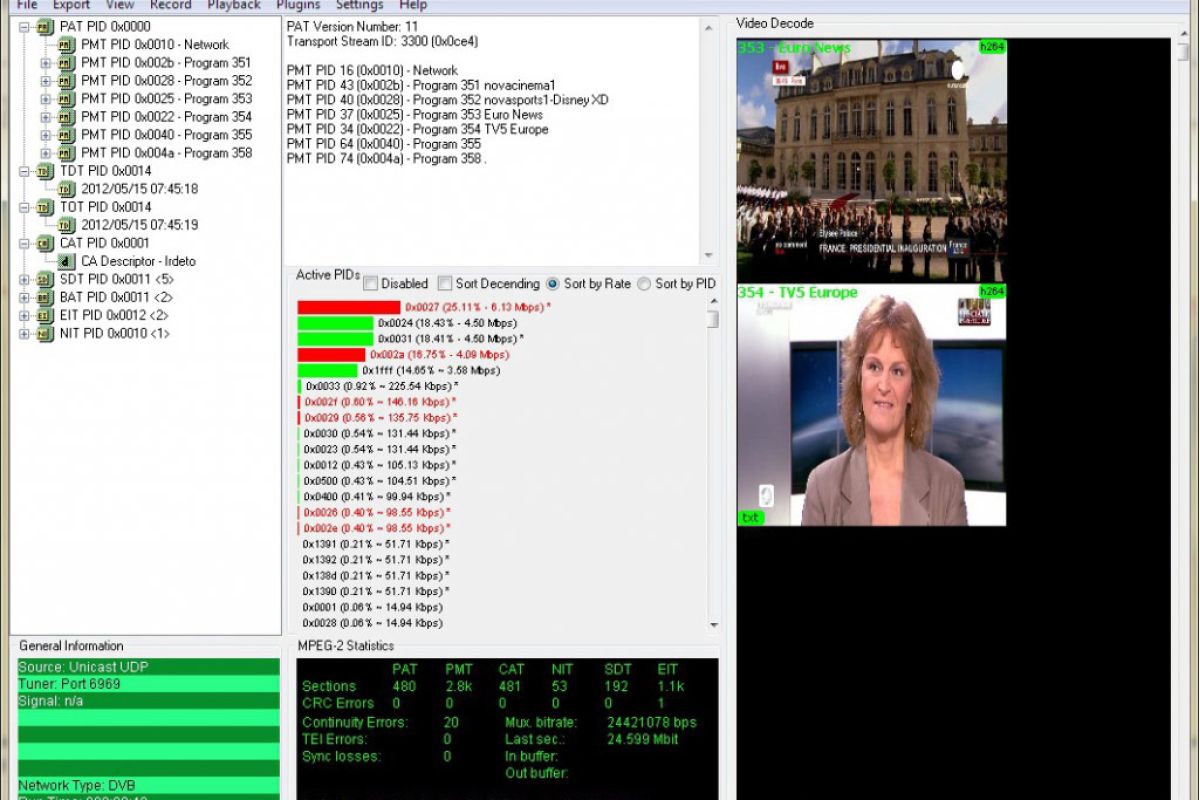Click the SDT PID 0x0011 table icon

(45, 279)
